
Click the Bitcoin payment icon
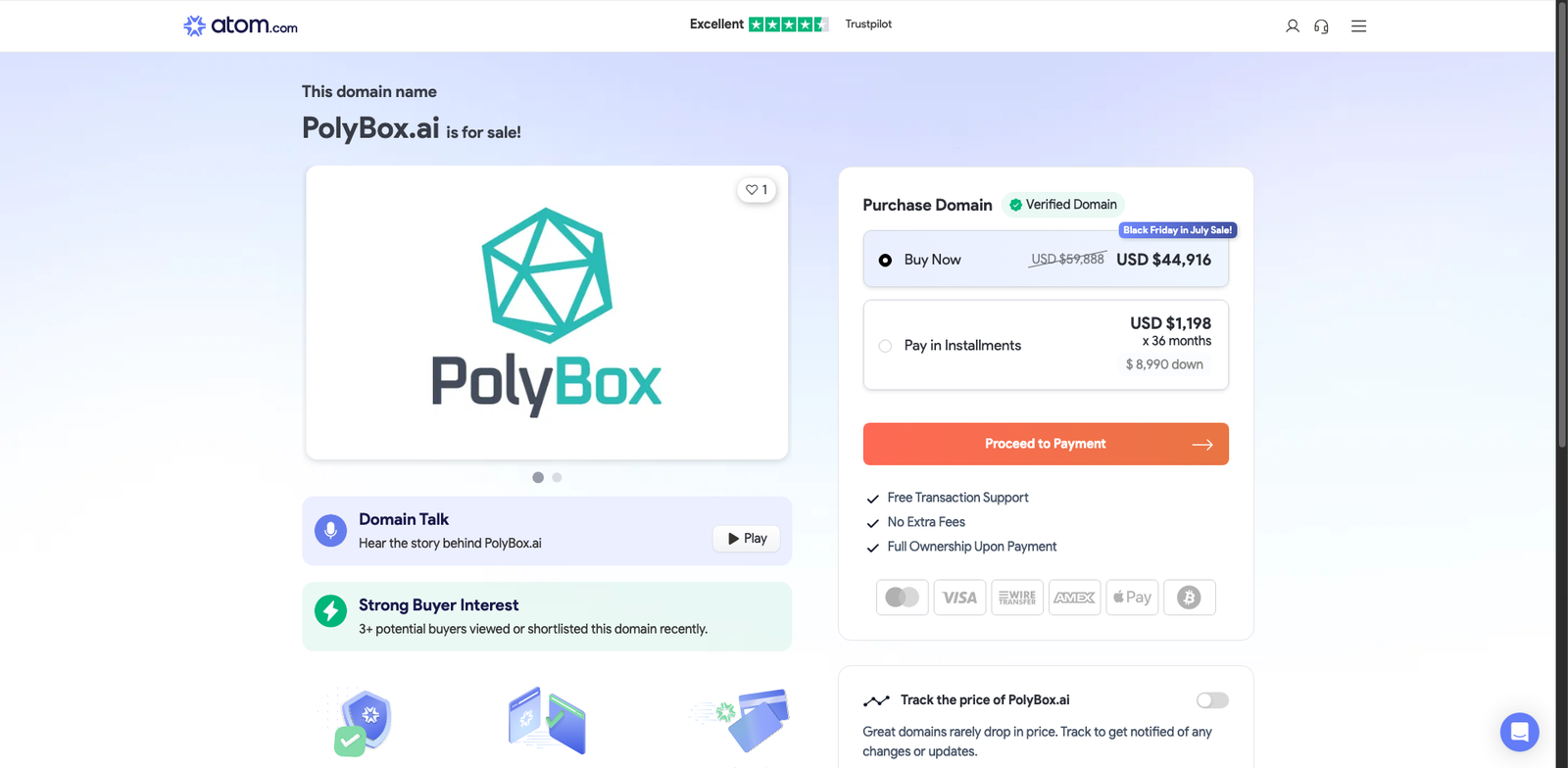click(x=1190, y=598)
